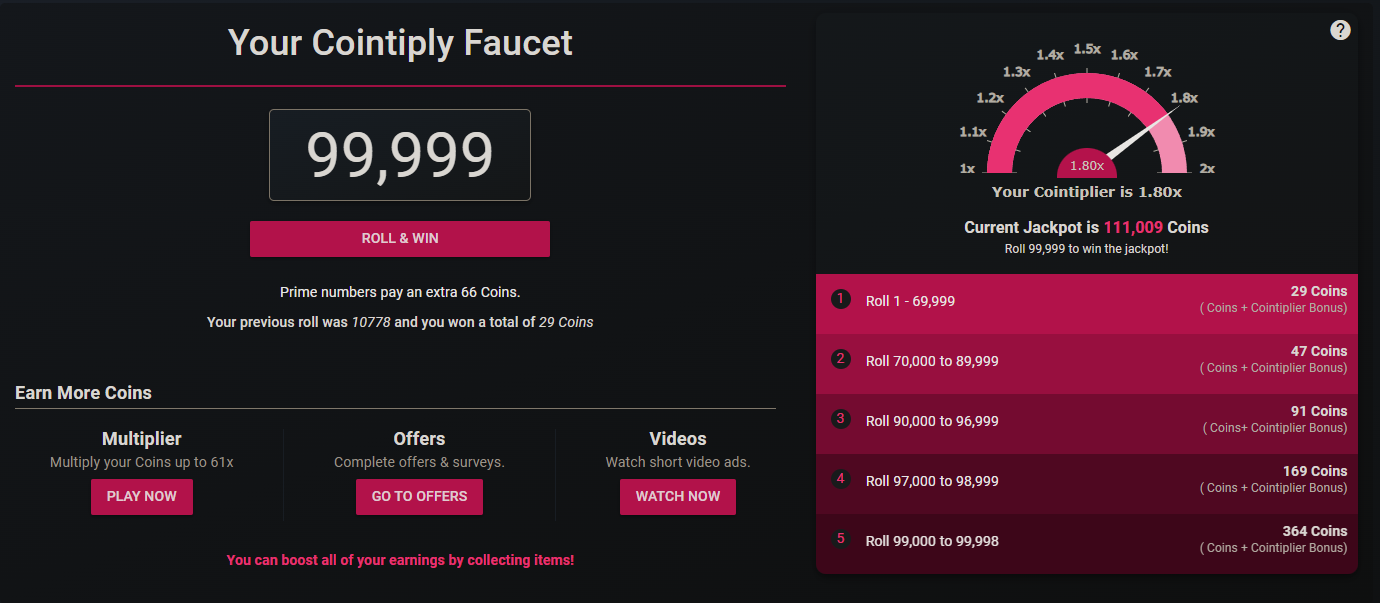Select the 99,999 roll number display
Image resolution: width=1380 pixels, height=603 pixels.
tap(400, 155)
